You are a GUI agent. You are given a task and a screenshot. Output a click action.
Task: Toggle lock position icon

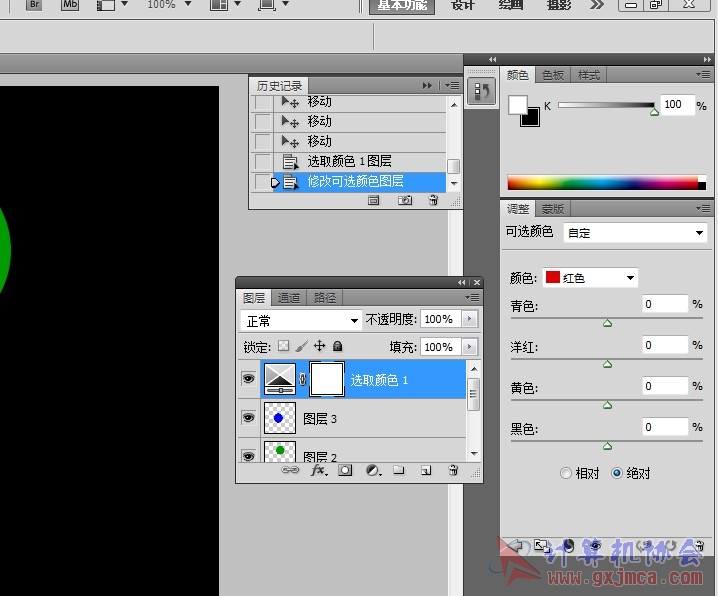click(320, 346)
